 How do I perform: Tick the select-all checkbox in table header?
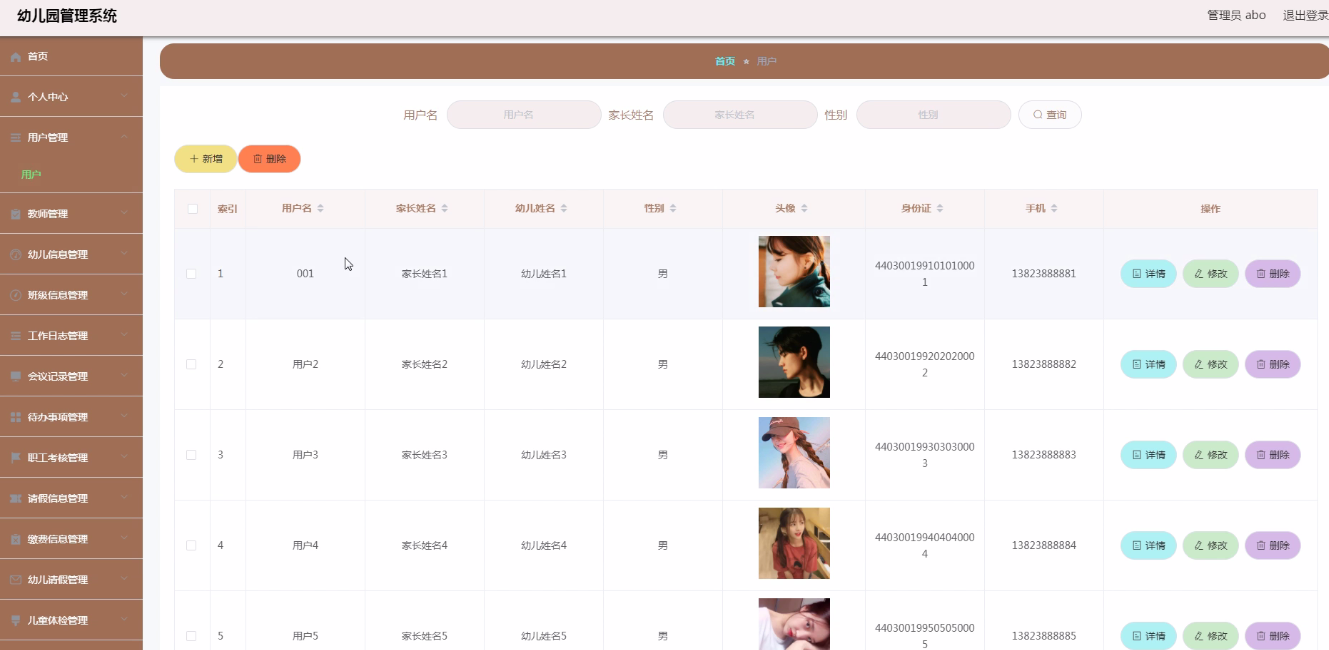192,209
